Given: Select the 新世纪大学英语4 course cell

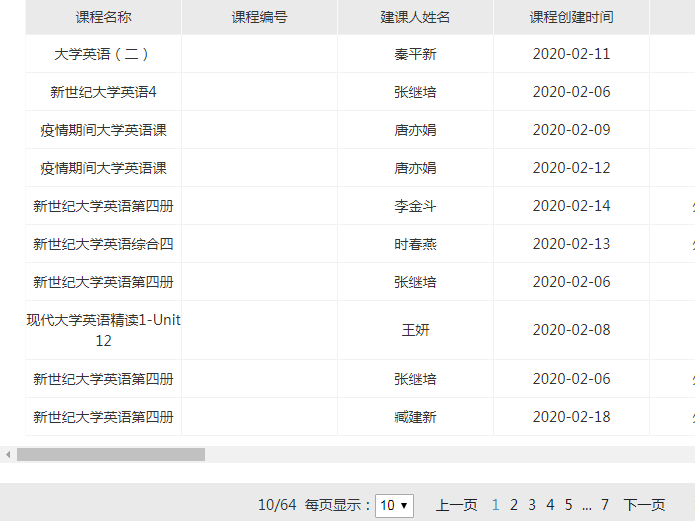Looking at the screenshot, I should point(103,92).
